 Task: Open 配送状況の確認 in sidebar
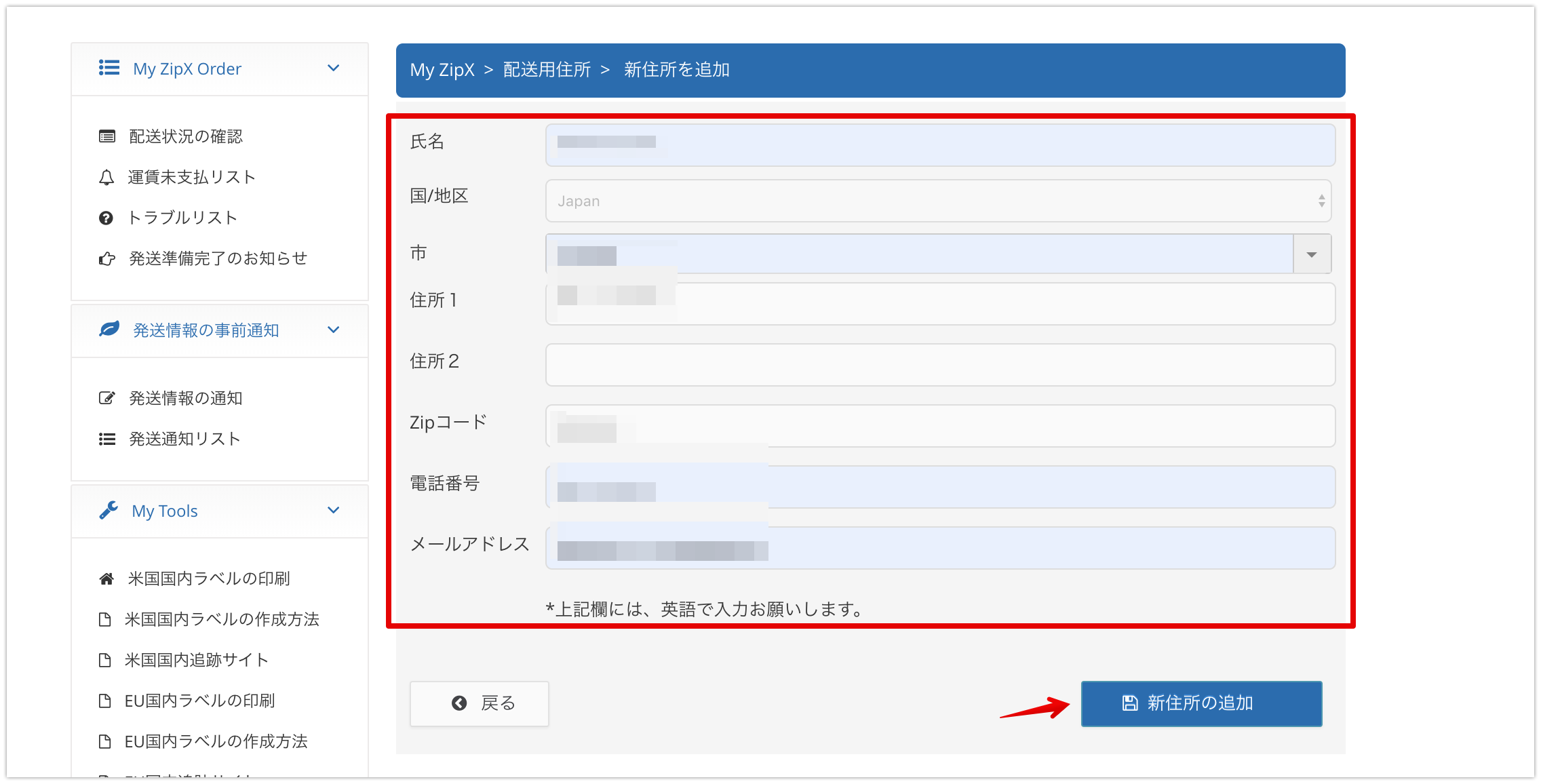pyautogui.click(x=185, y=136)
